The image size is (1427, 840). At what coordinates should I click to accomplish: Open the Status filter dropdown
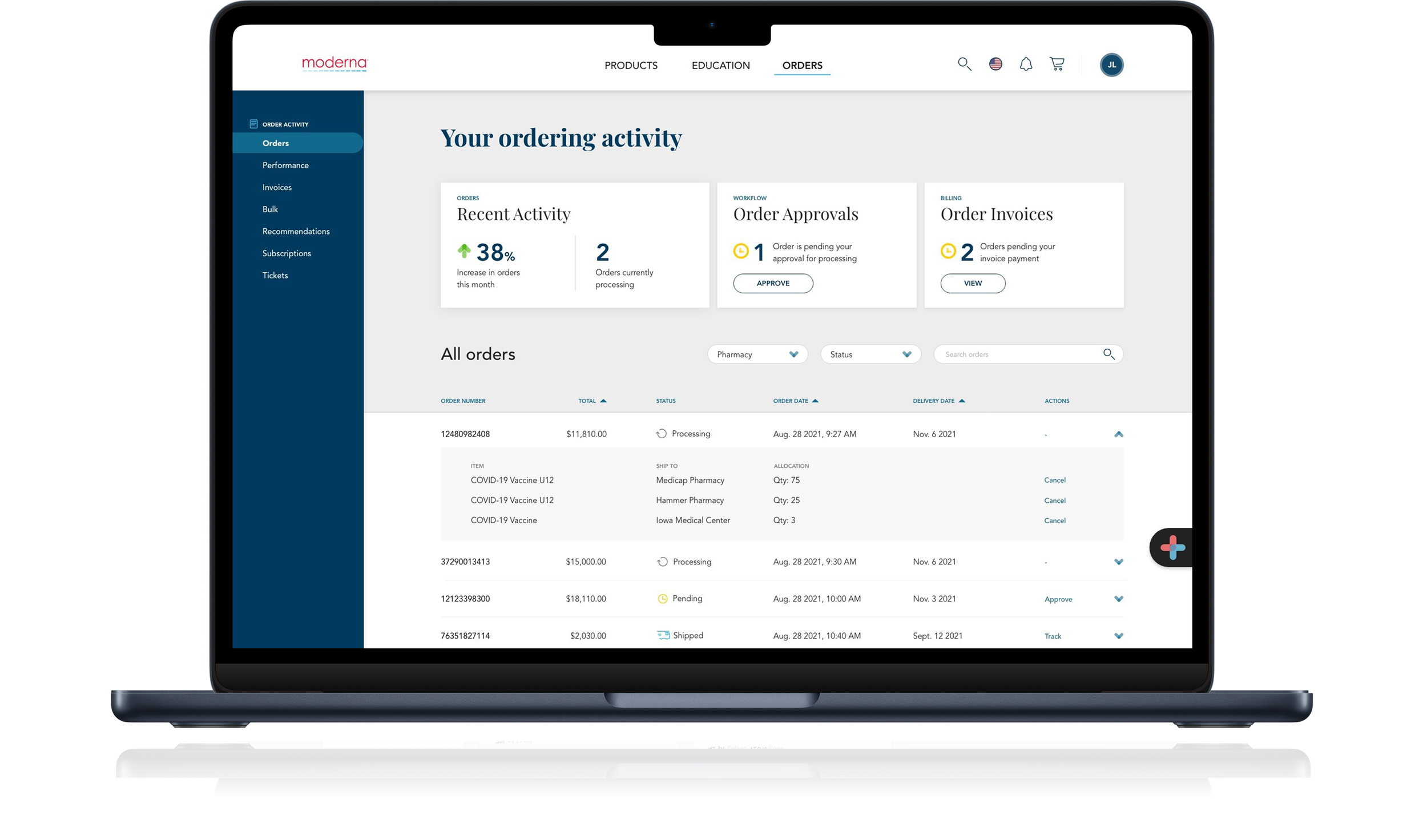(870, 354)
